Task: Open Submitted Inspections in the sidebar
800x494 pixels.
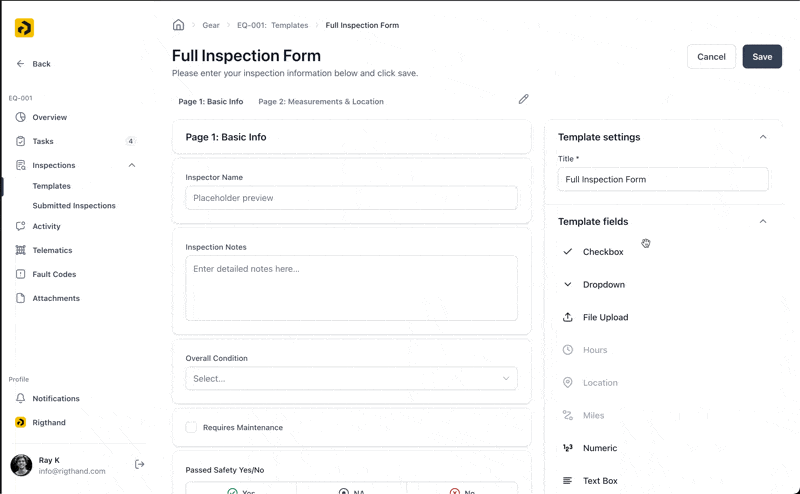Action: pyautogui.click(x=74, y=205)
